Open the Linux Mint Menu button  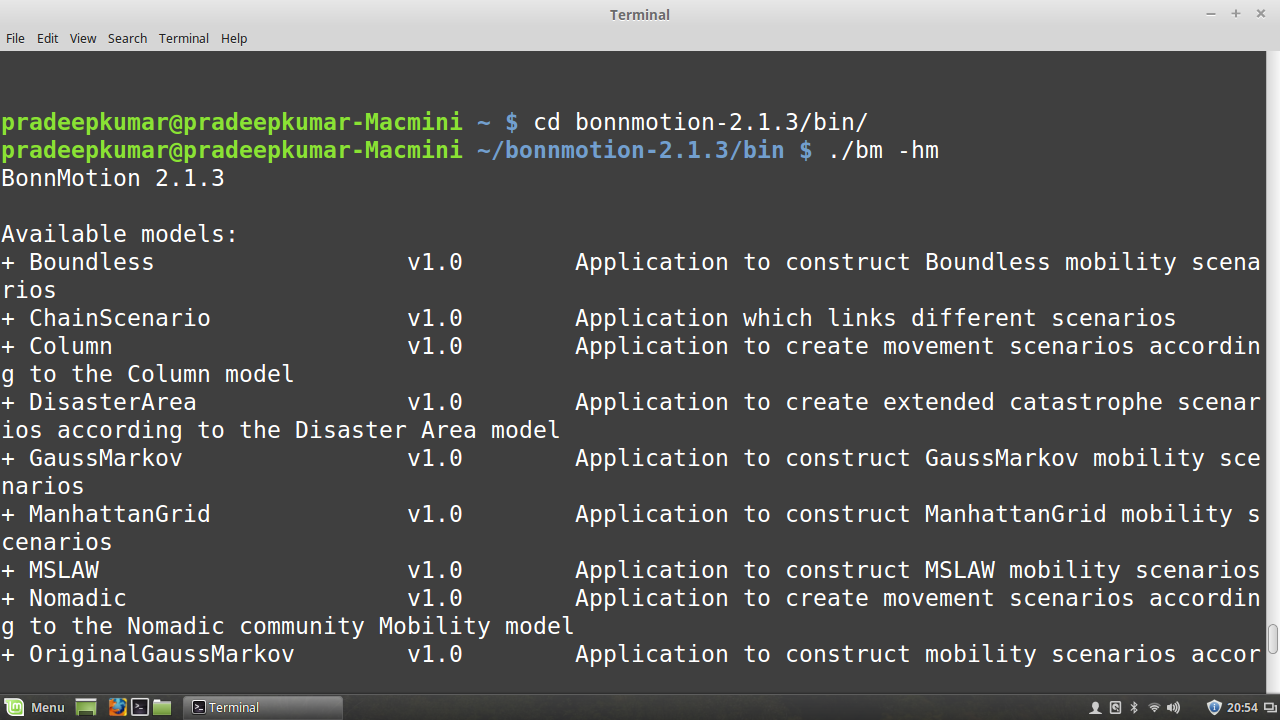point(37,707)
